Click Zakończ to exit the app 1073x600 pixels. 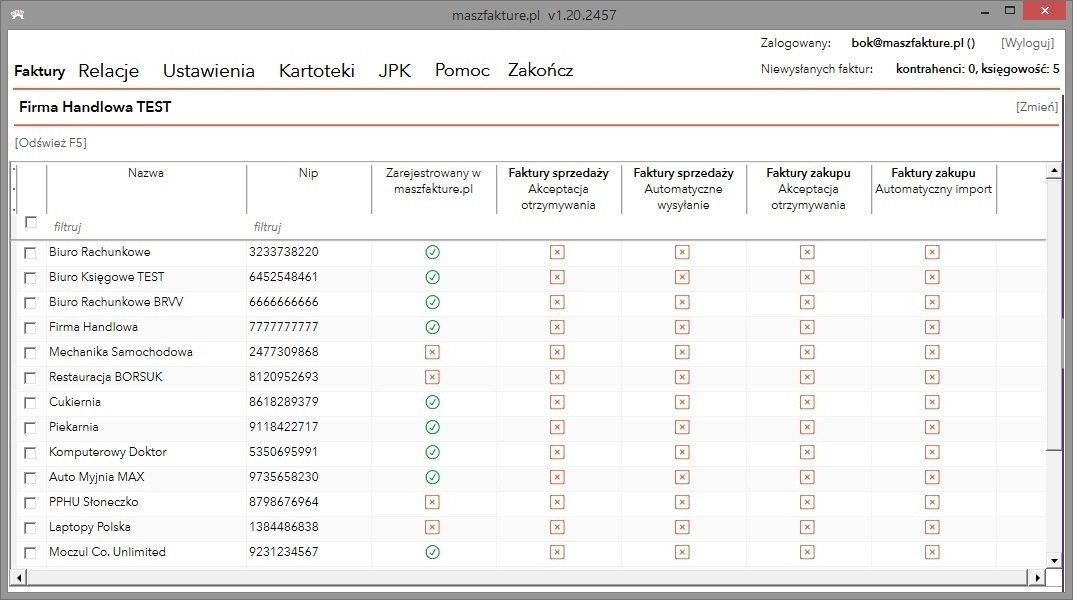click(541, 70)
